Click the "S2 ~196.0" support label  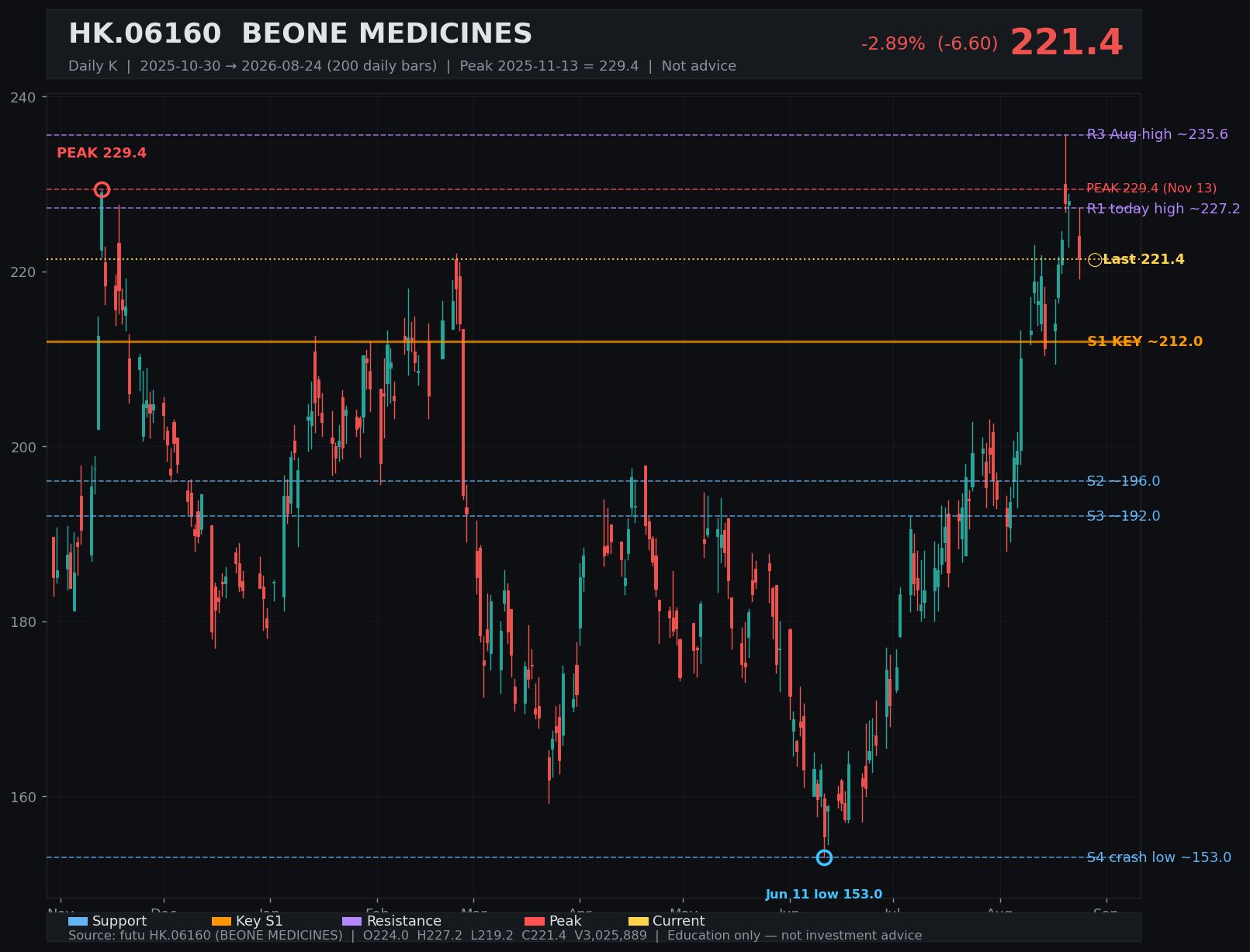click(1124, 481)
